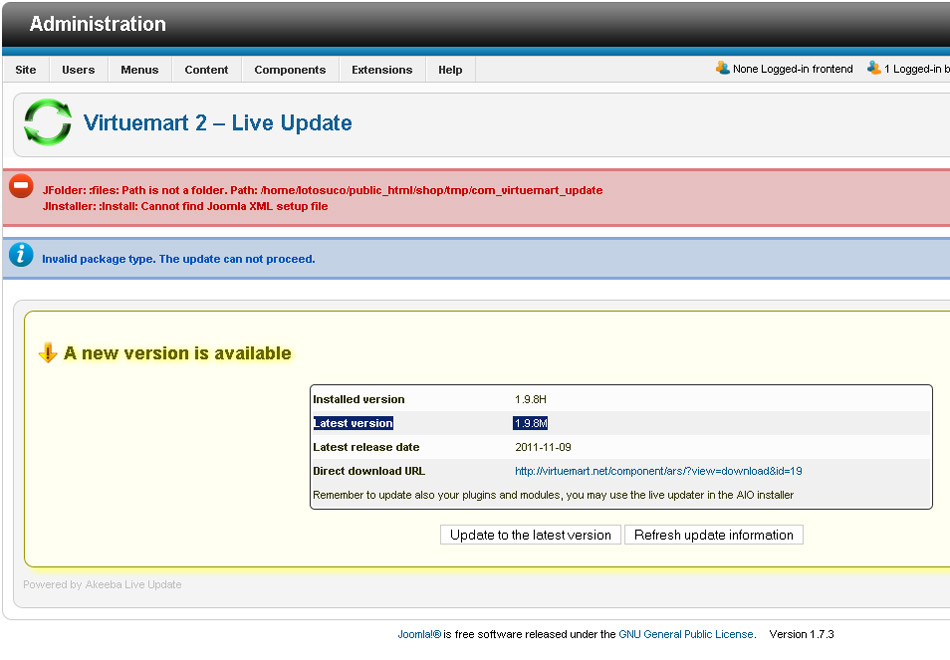Viewport: 950px width, 660px height.
Task: Open the Components menu
Action: 290,70
